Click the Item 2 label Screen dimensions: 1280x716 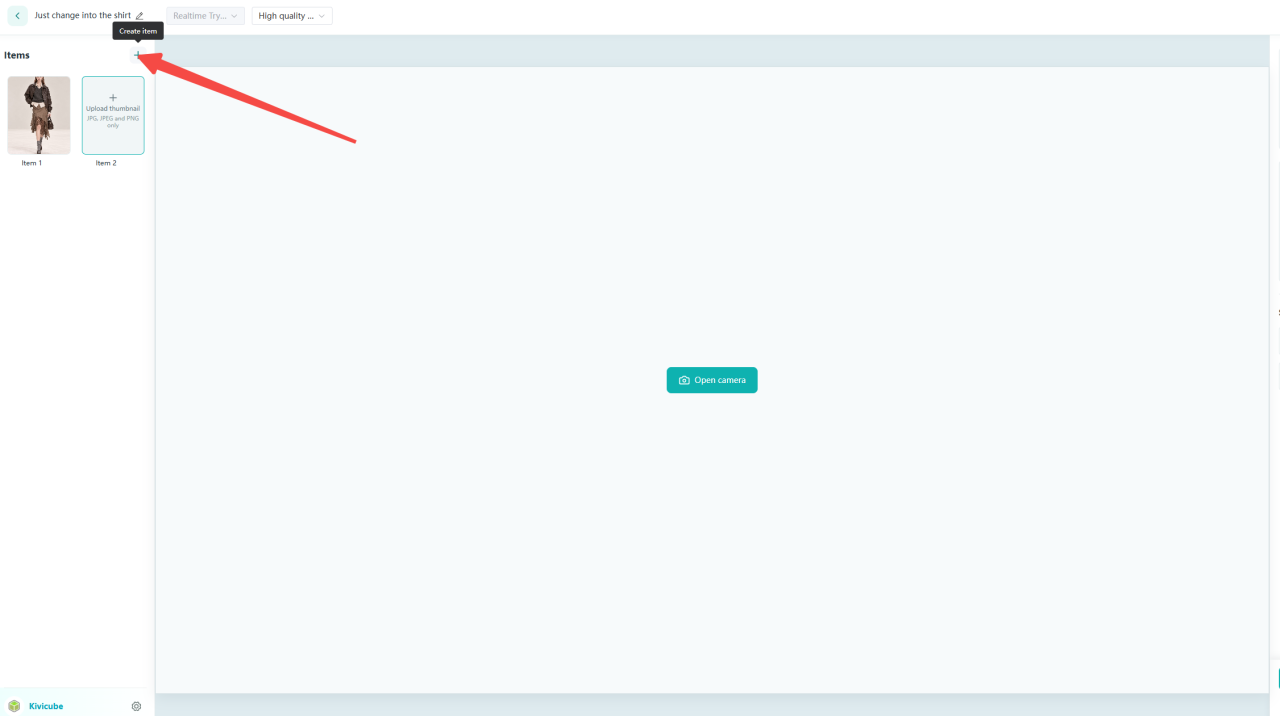click(x=106, y=163)
